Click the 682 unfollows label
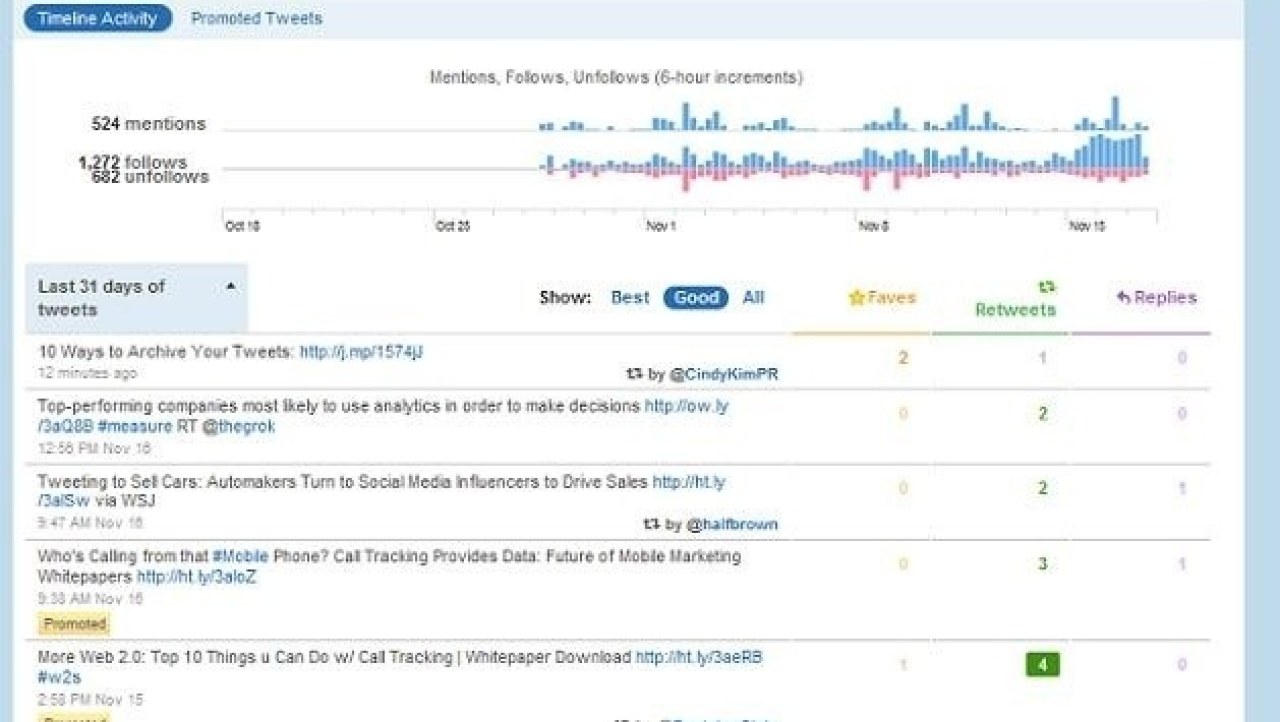Image resolution: width=1280 pixels, height=722 pixels. [150, 177]
